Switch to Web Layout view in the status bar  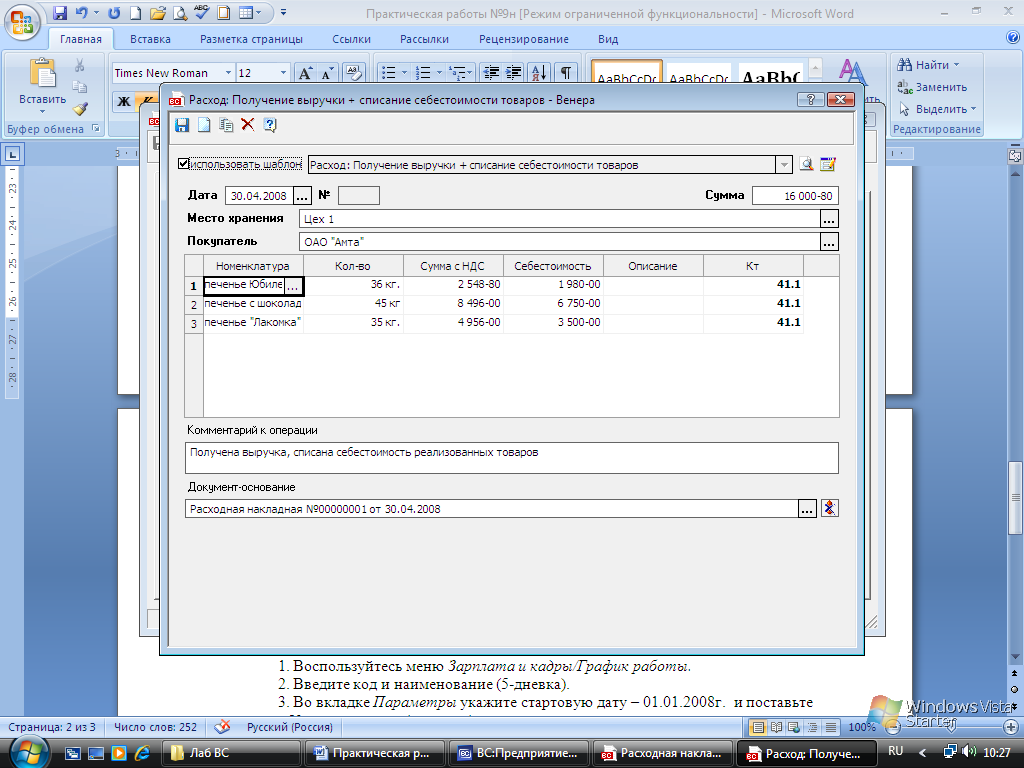(794, 727)
